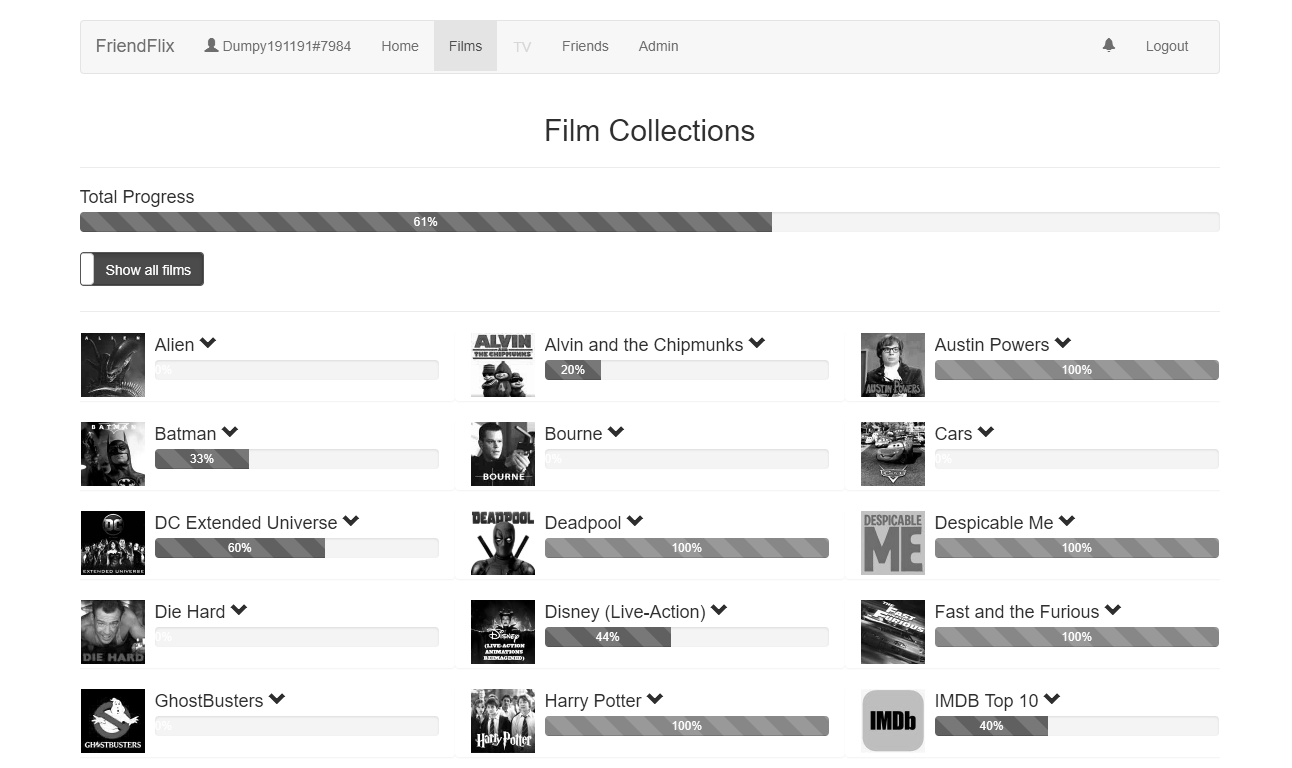Open the Die Hard poster thumbnail
Screen dimensions: 1292x768
pyautogui.click(x=113, y=632)
